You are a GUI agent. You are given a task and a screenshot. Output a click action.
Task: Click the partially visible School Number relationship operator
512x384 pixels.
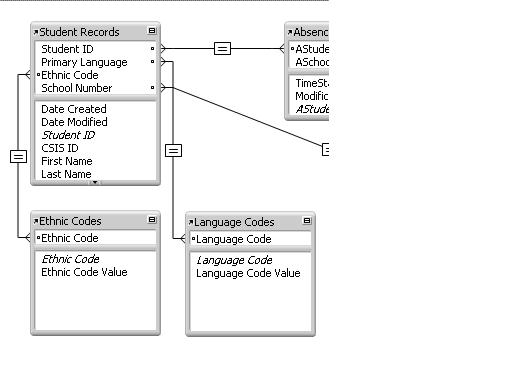tap(326, 149)
